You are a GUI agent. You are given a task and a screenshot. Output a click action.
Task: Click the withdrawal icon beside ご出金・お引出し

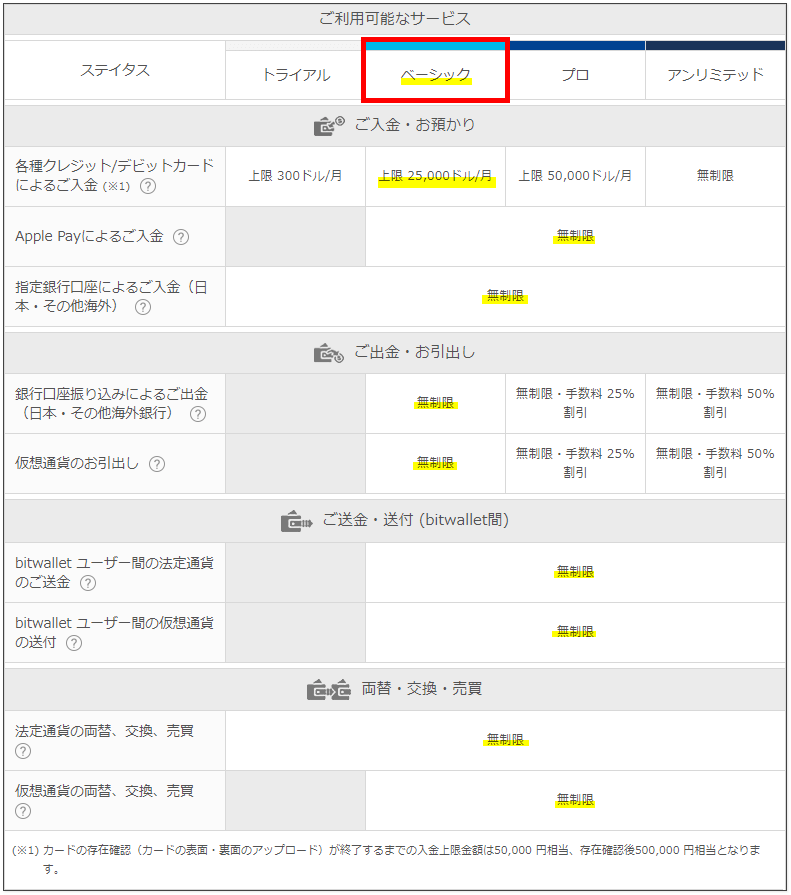tap(329, 353)
